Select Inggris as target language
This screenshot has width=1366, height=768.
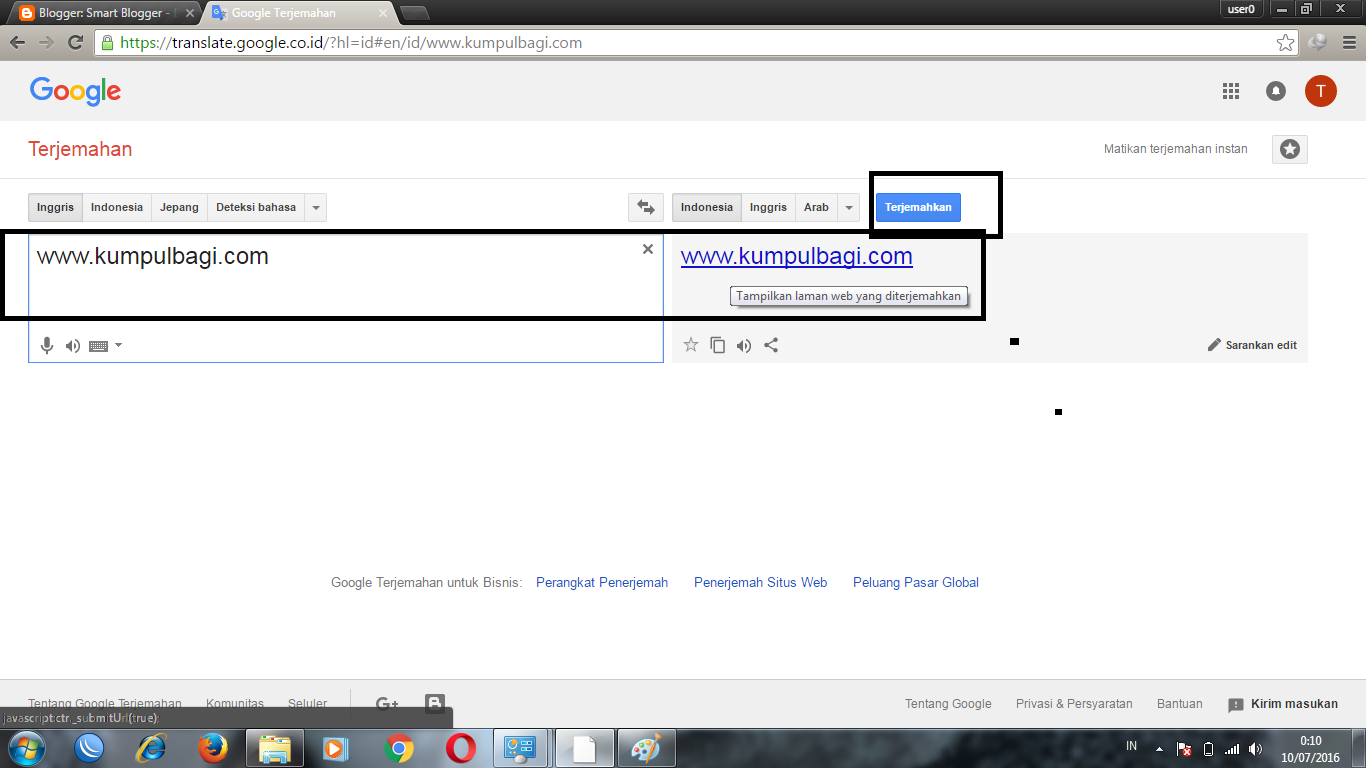768,207
